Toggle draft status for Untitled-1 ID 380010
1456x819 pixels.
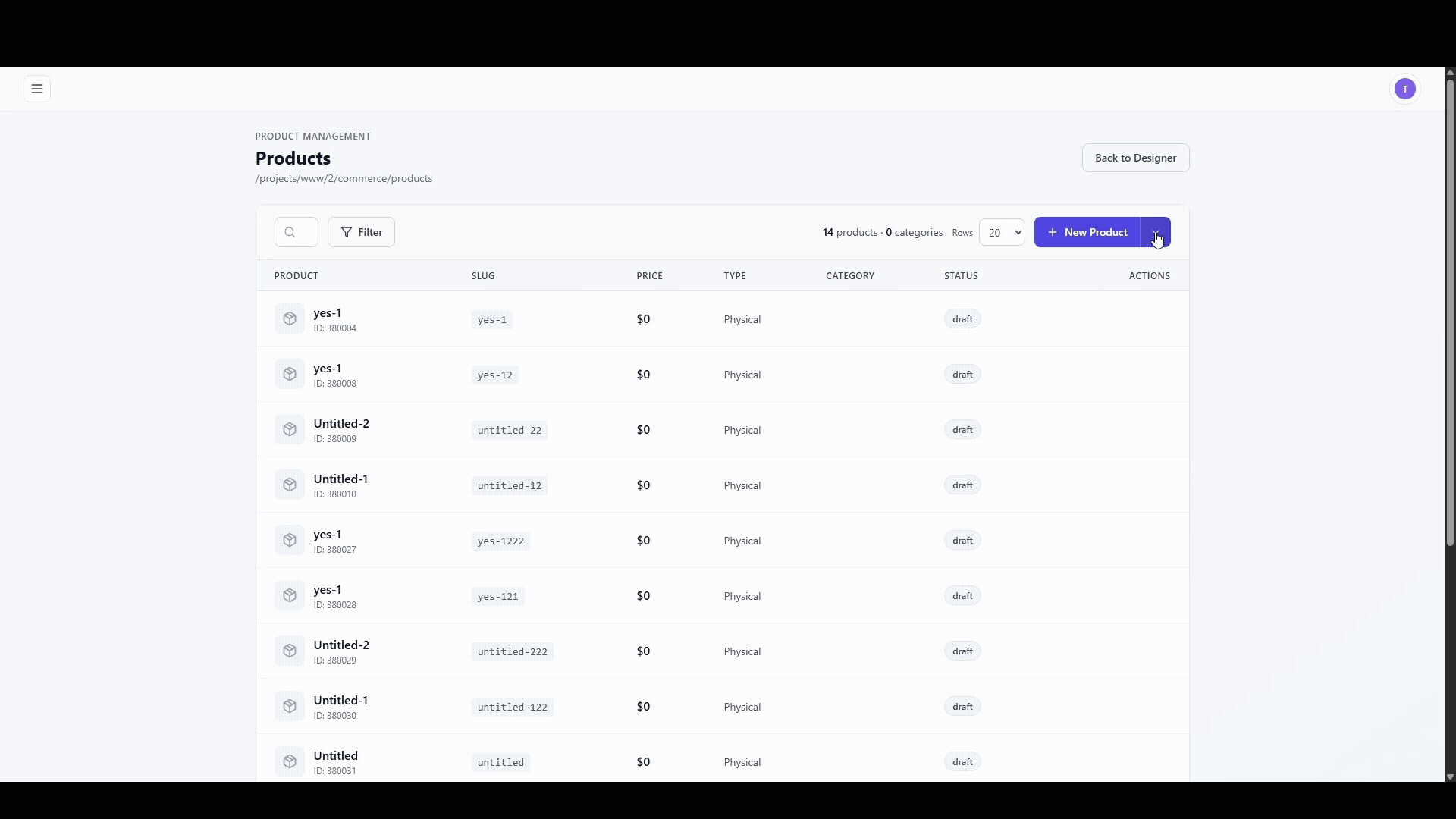click(962, 485)
